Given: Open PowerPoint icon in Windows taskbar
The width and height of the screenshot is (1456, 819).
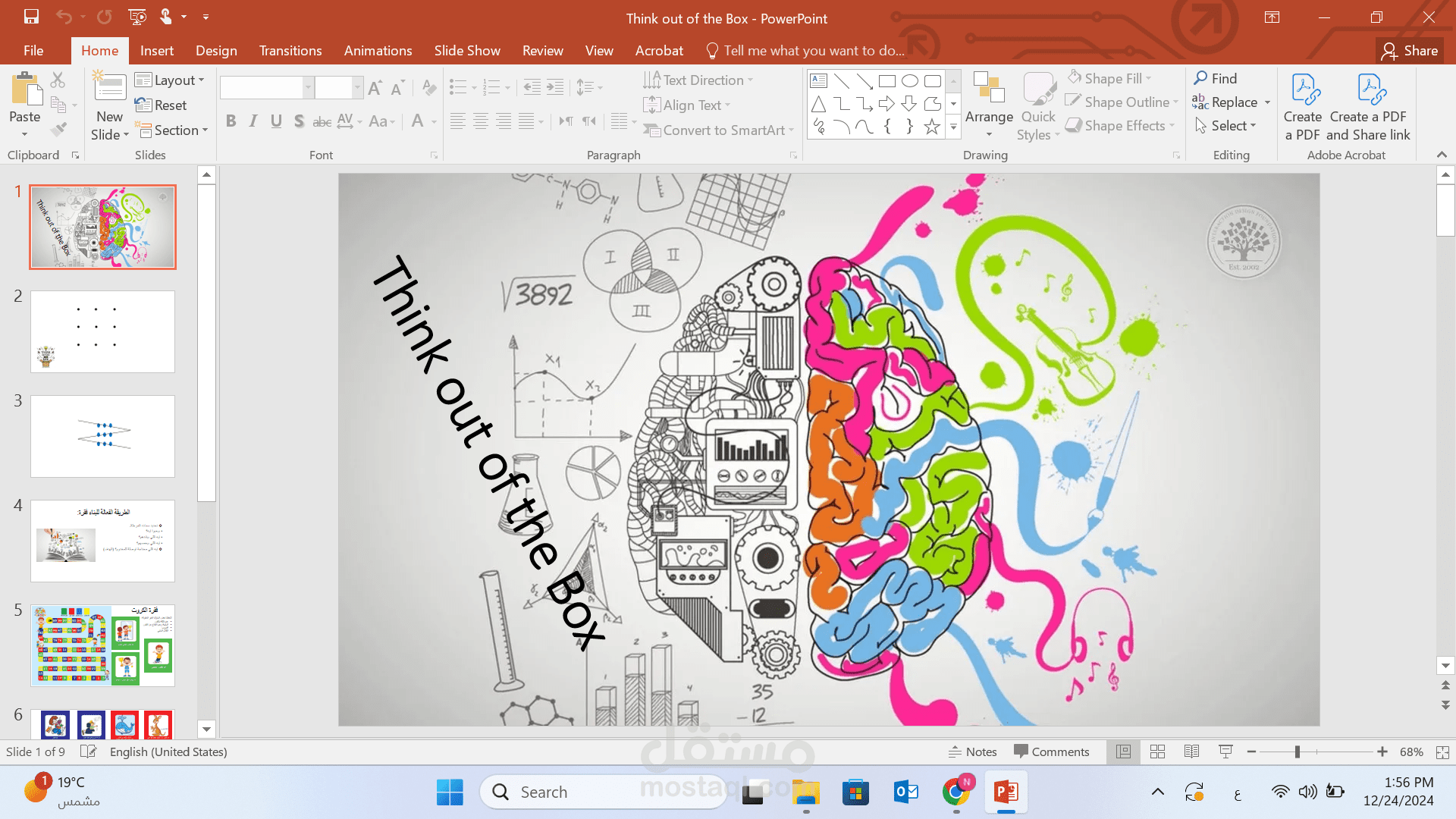Looking at the screenshot, I should coord(1006,792).
